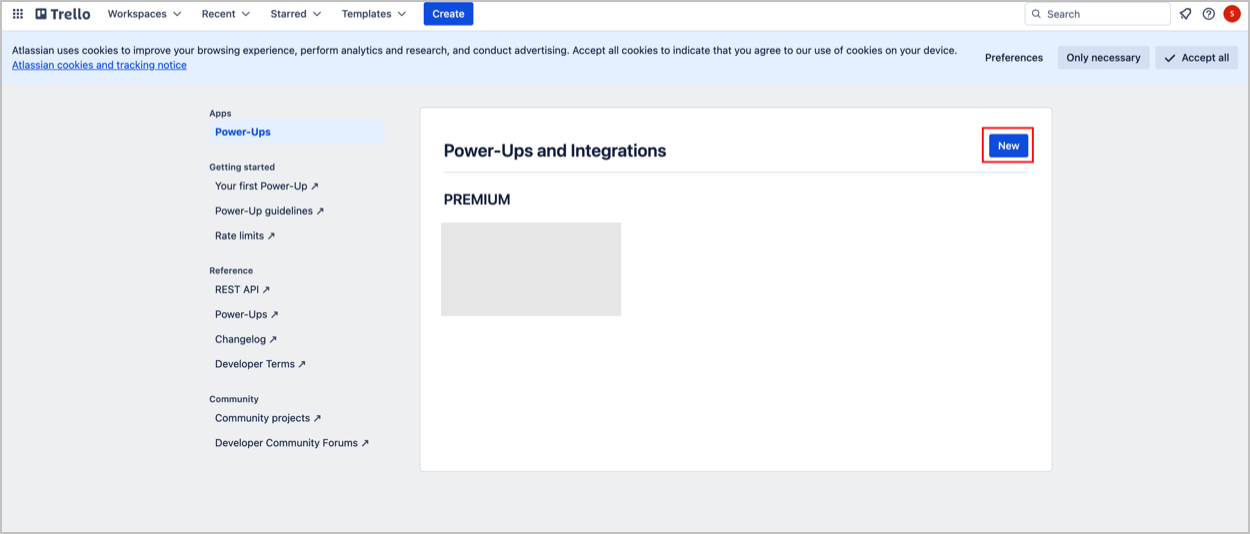Open the help question mark icon
This screenshot has width=1250, height=534.
(x=1209, y=14)
